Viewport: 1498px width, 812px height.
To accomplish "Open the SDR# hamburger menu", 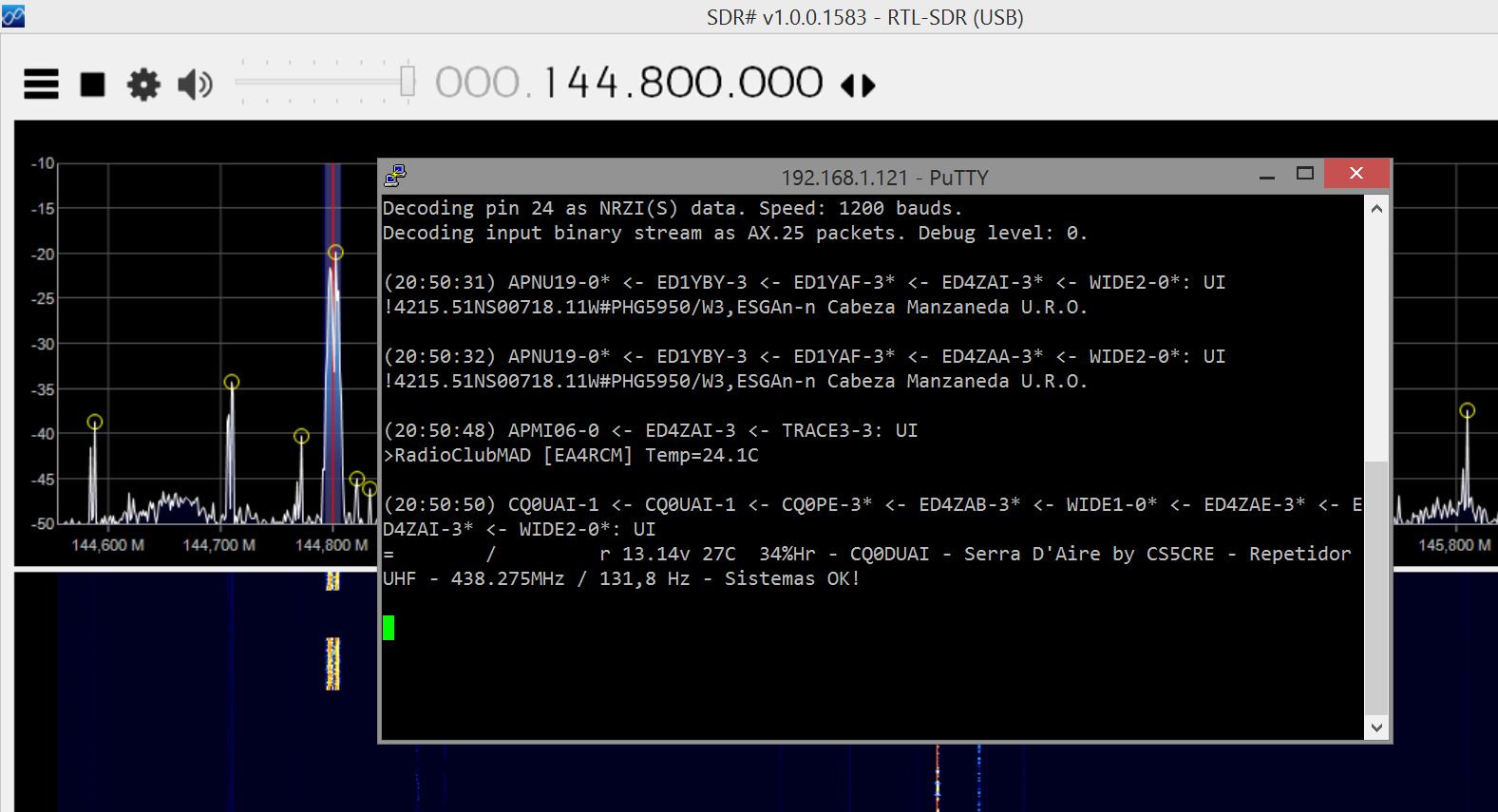I will [41, 85].
